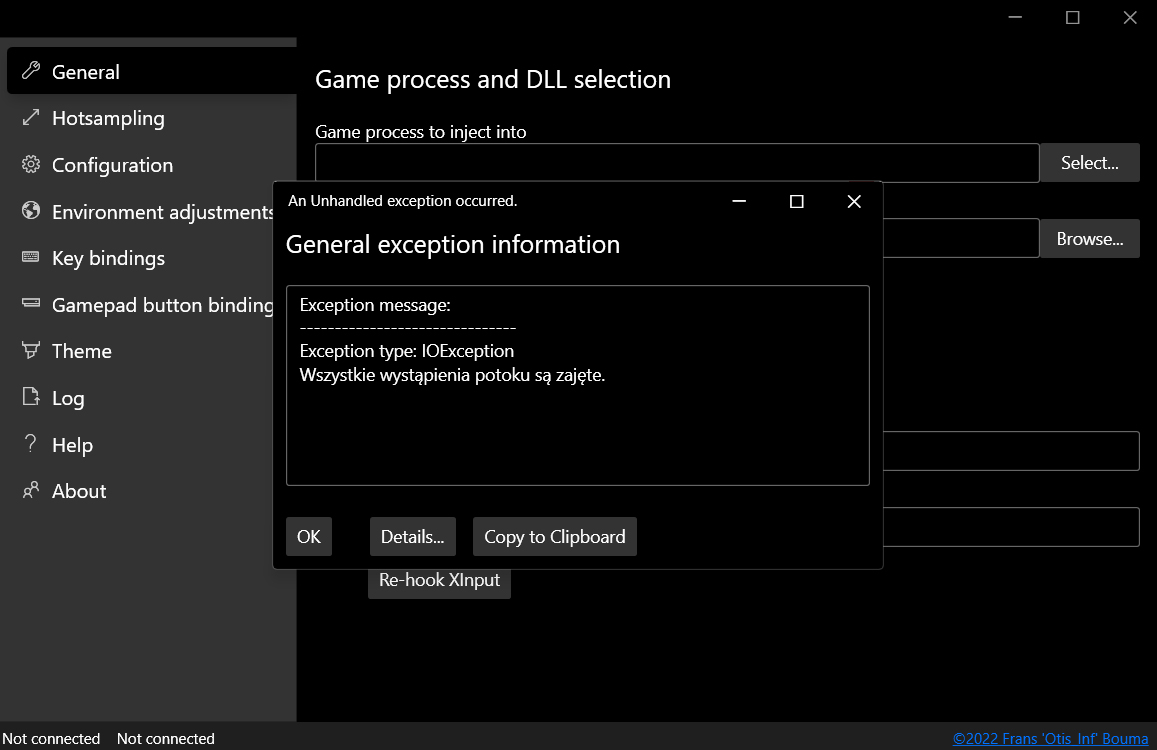Image resolution: width=1157 pixels, height=750 pixels.
Task: Click the Key bindings keyboard icon
Action: (x=31, y=257)
